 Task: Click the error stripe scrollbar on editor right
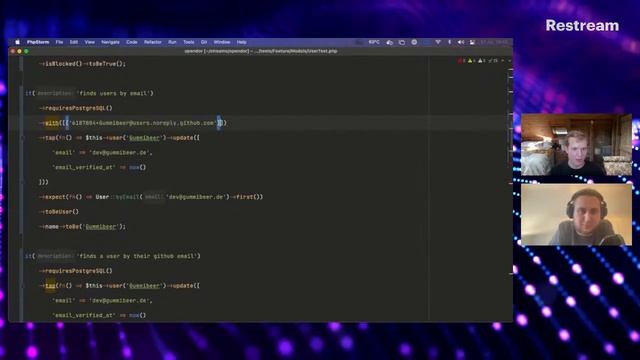(511, 188)
